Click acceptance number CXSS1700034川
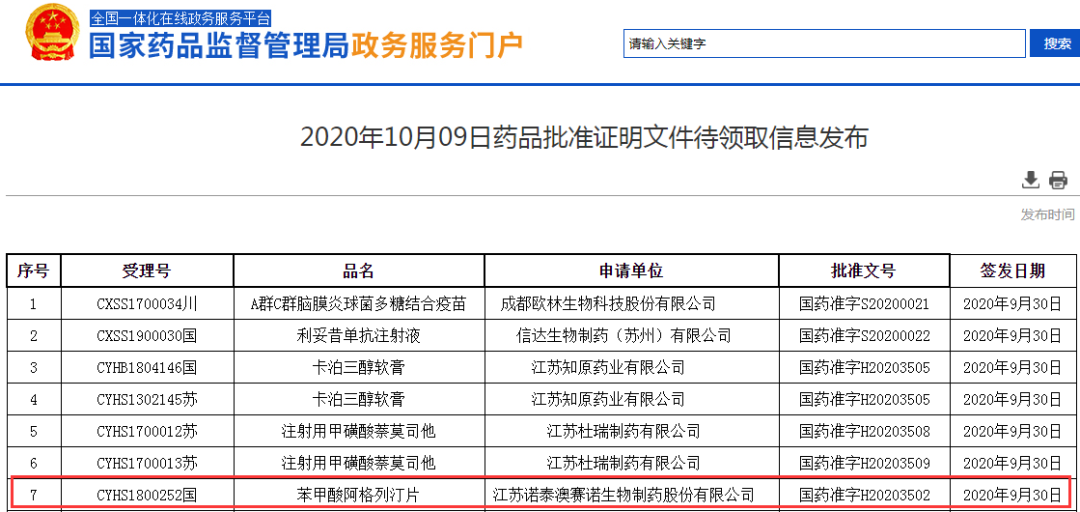 tap(147, 303)
